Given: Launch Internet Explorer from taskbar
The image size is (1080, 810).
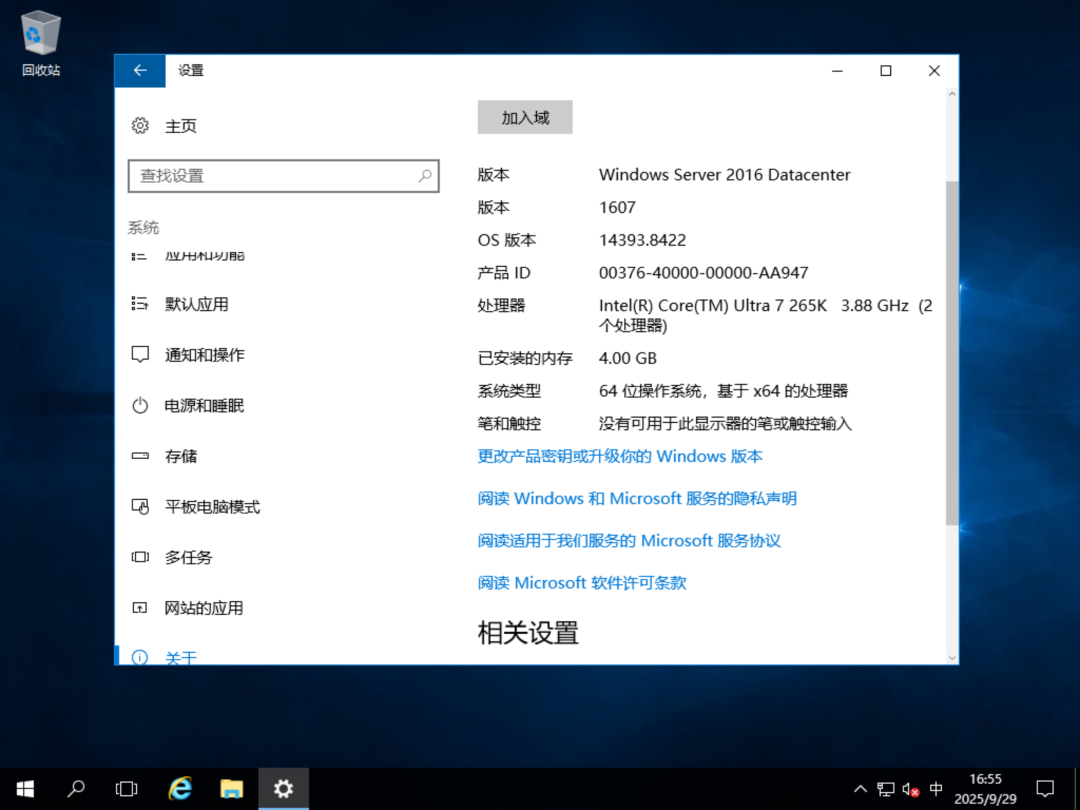Looking at the screenshot, I should tap(180, 789).
